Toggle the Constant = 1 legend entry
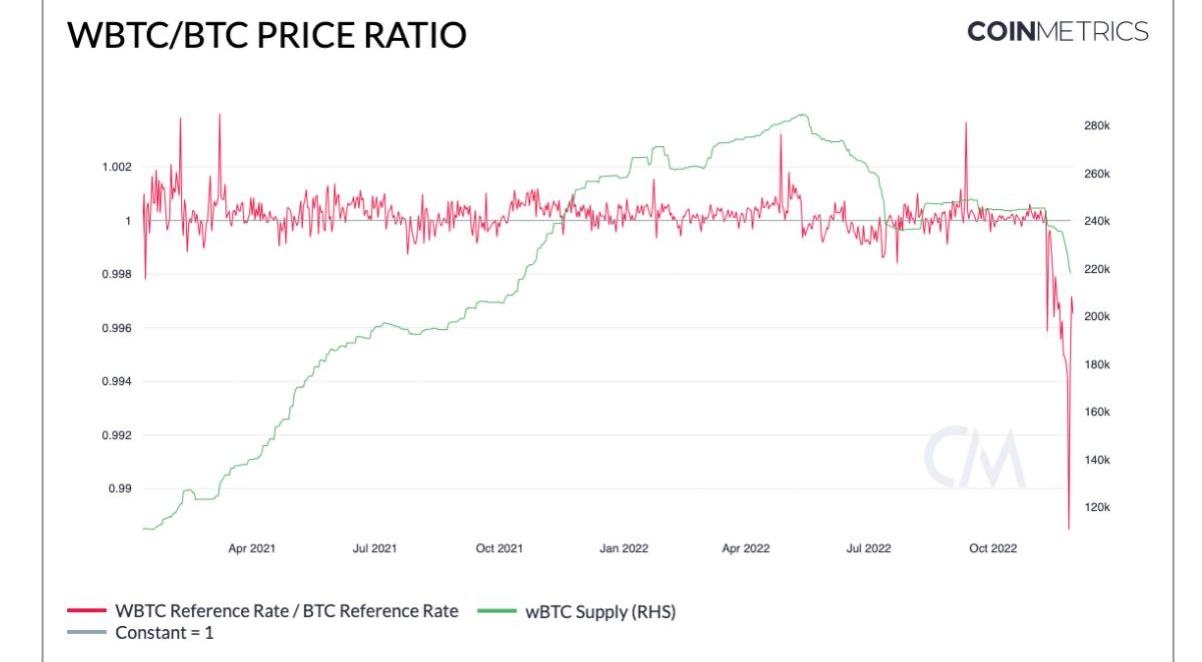The height and width of the screenshot is (662, 1202). (x=164, y=633)
